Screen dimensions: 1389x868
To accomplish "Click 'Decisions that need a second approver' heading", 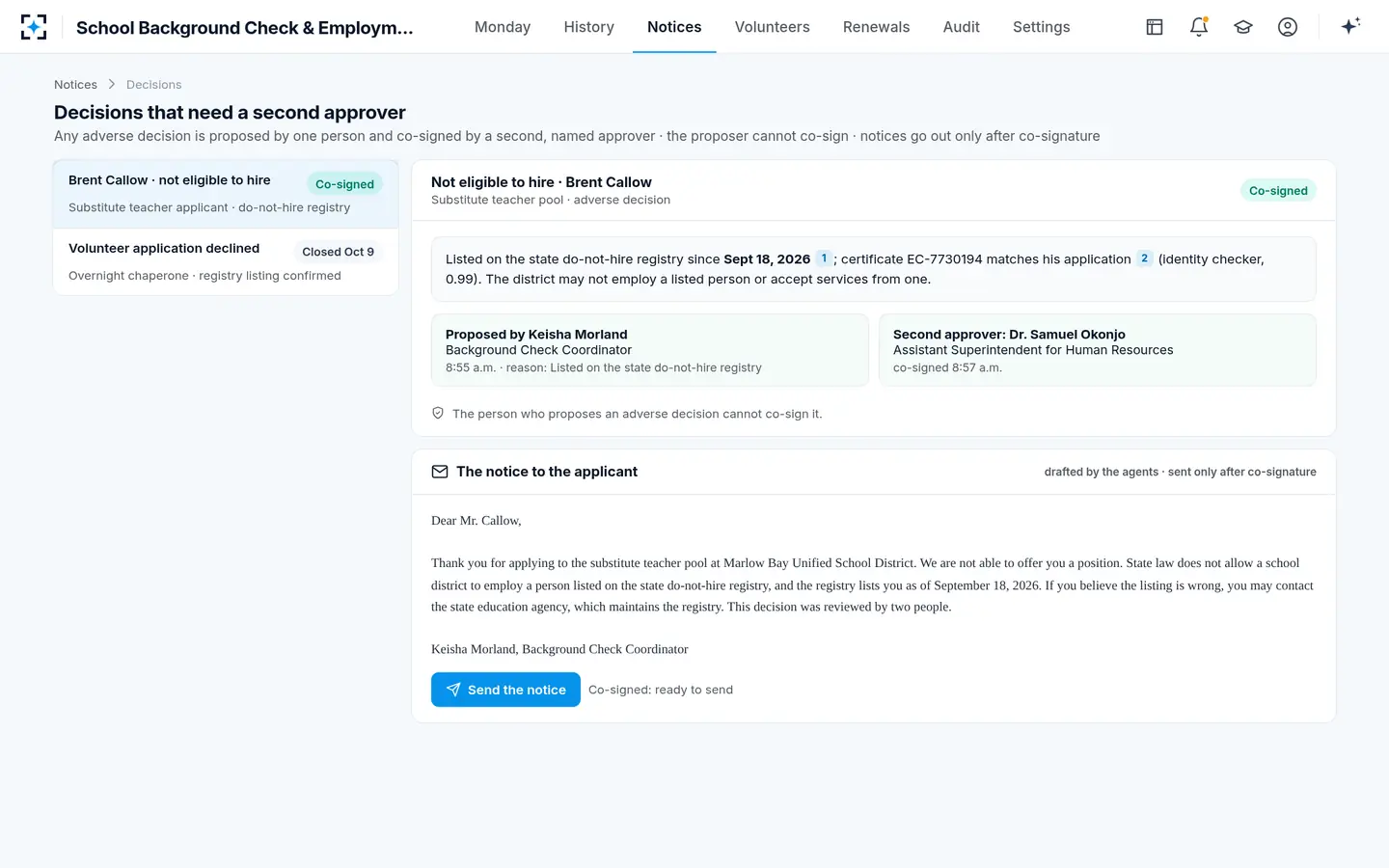I will (x=230, y=113).
